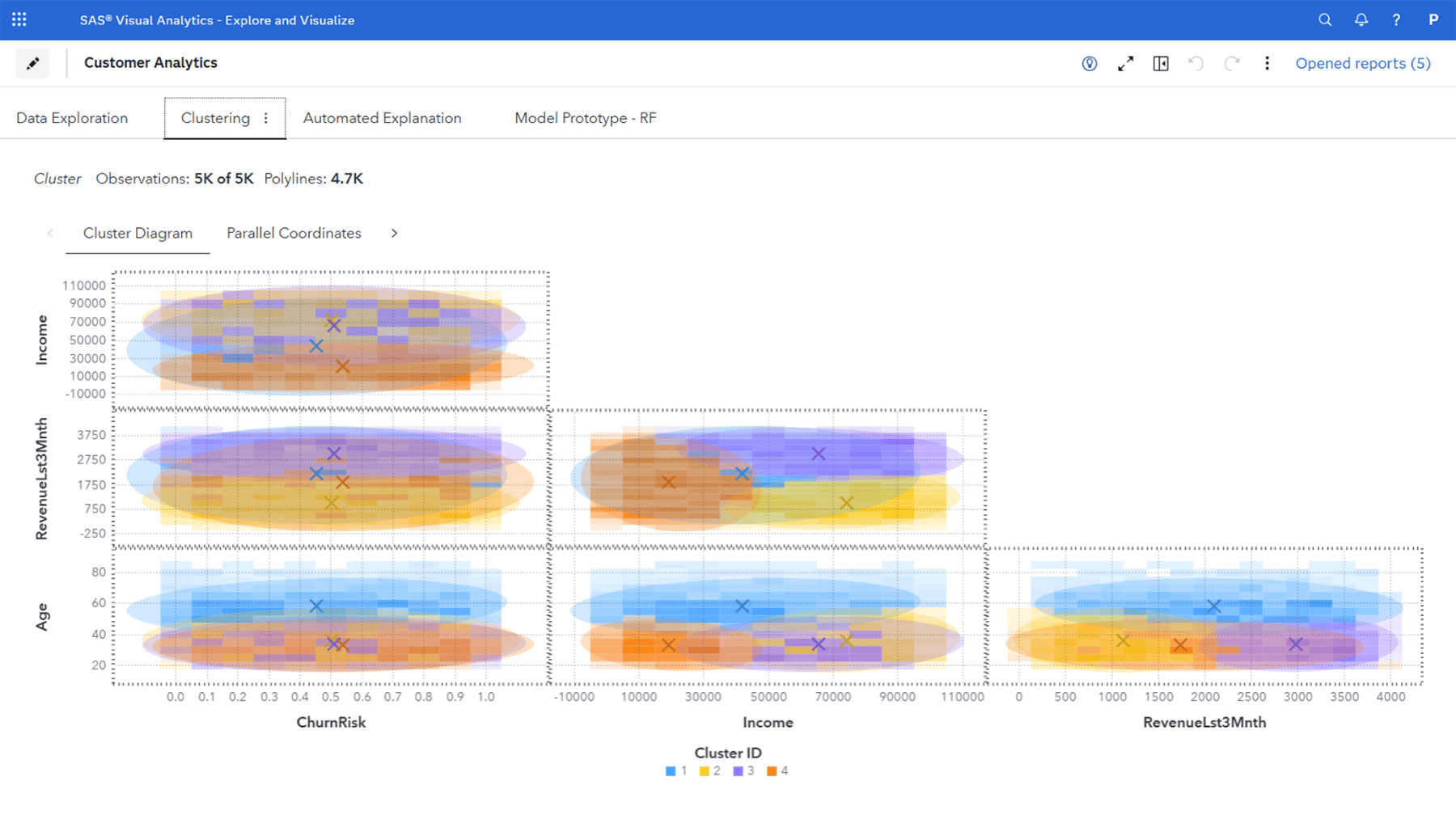Open the Parallel Coordinates view
Image resolution: width=1456 pixels, height=819 pixels.
(293, 233)
